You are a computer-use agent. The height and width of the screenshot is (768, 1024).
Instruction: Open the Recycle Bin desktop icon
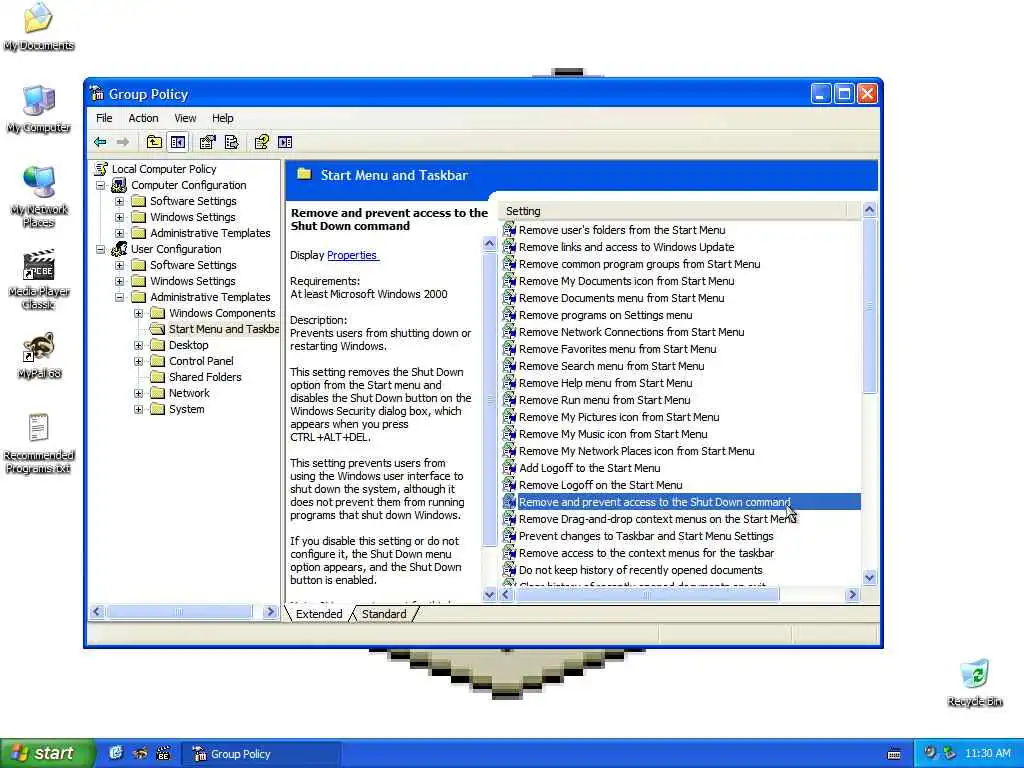click(975, 674)
